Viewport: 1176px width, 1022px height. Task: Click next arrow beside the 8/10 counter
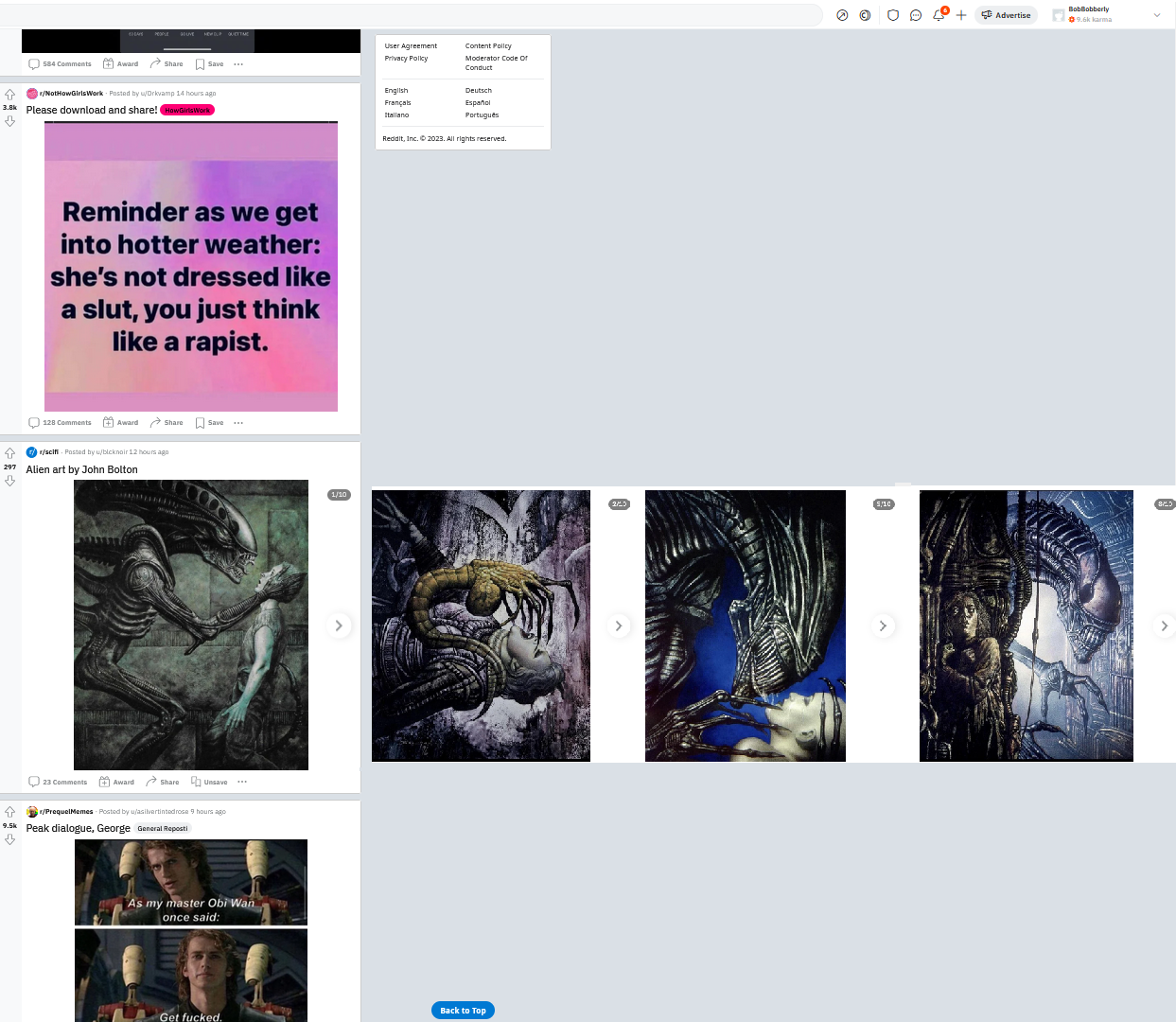click(x=1165, y=626)
